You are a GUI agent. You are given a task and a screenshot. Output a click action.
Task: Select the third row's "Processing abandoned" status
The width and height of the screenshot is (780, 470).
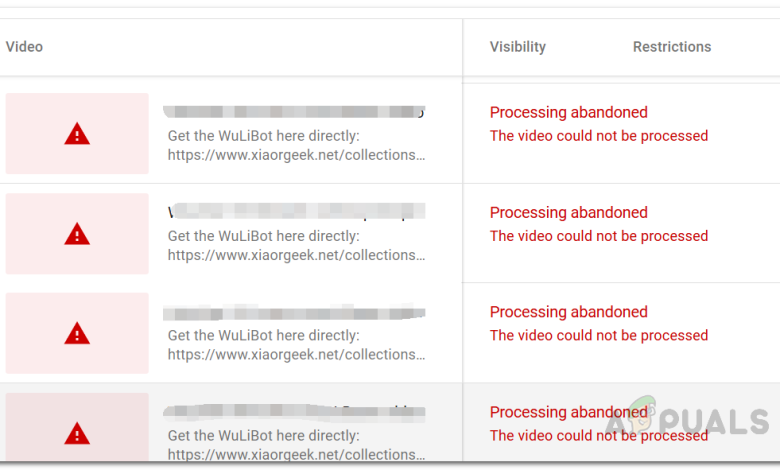(x=568, y=312)
